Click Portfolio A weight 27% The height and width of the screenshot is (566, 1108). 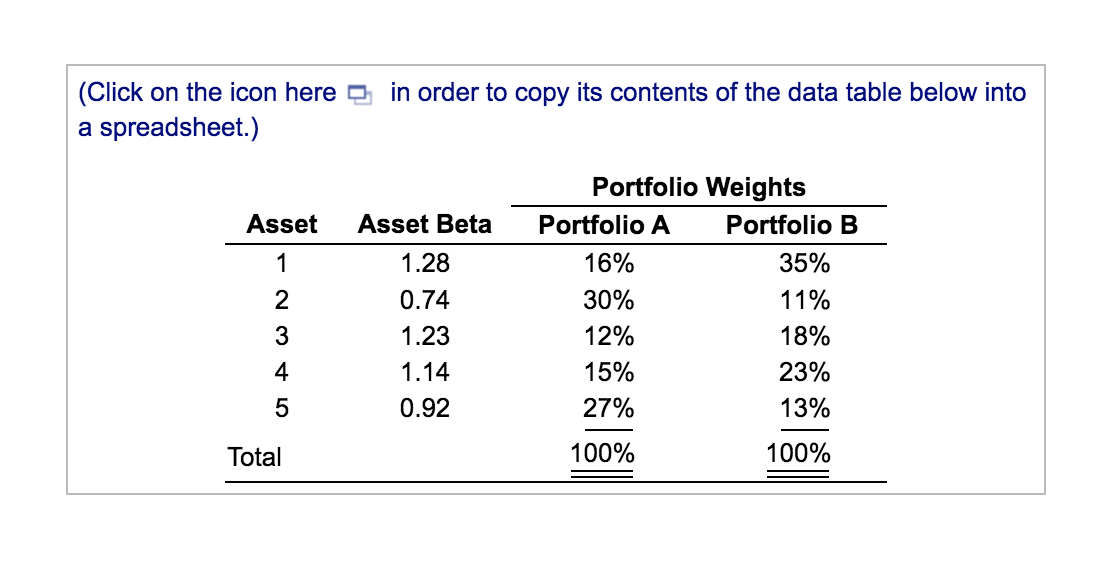(x=608, y=408)
